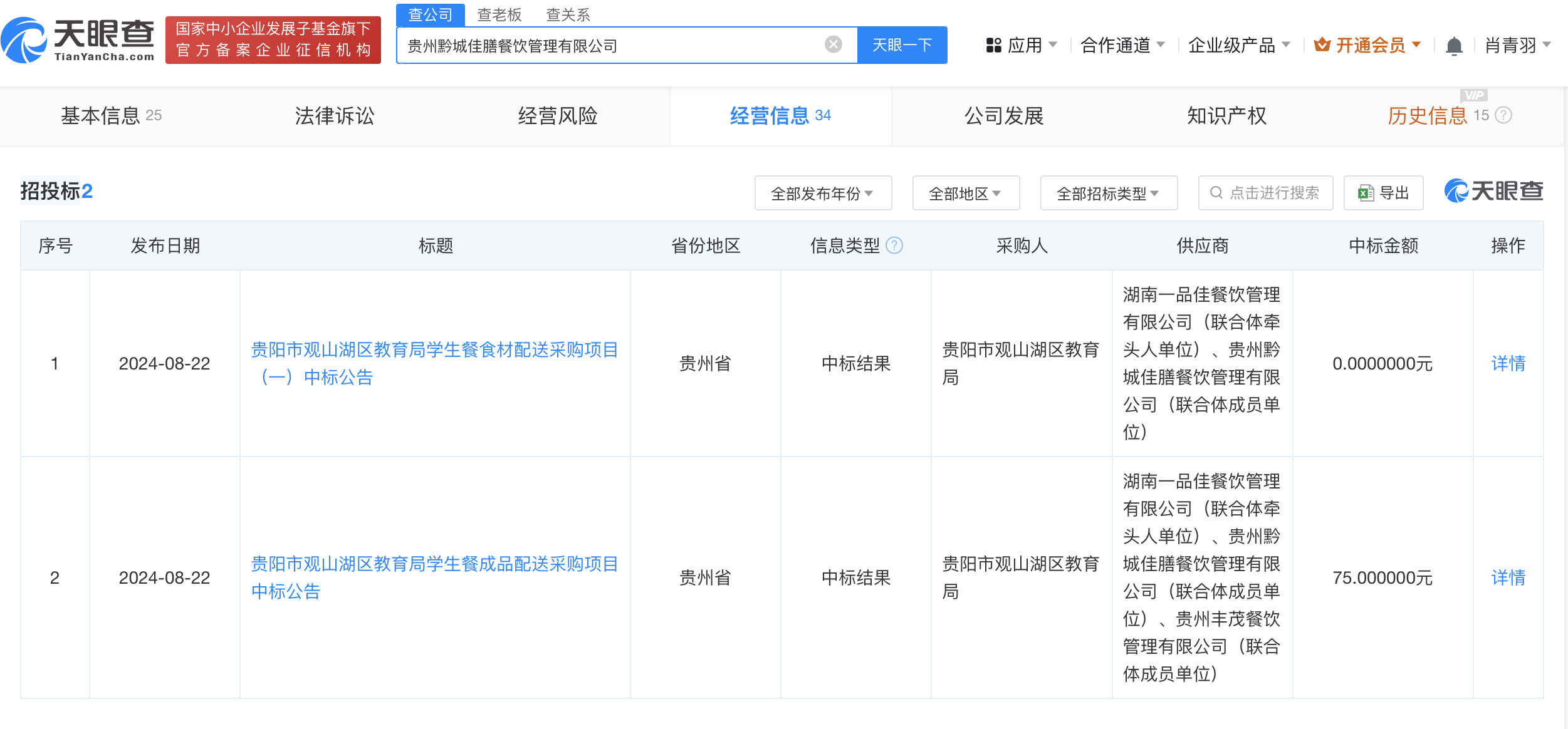
Task: Switch to the 法律诉讼 tab
Action: (x=335, y=116)
